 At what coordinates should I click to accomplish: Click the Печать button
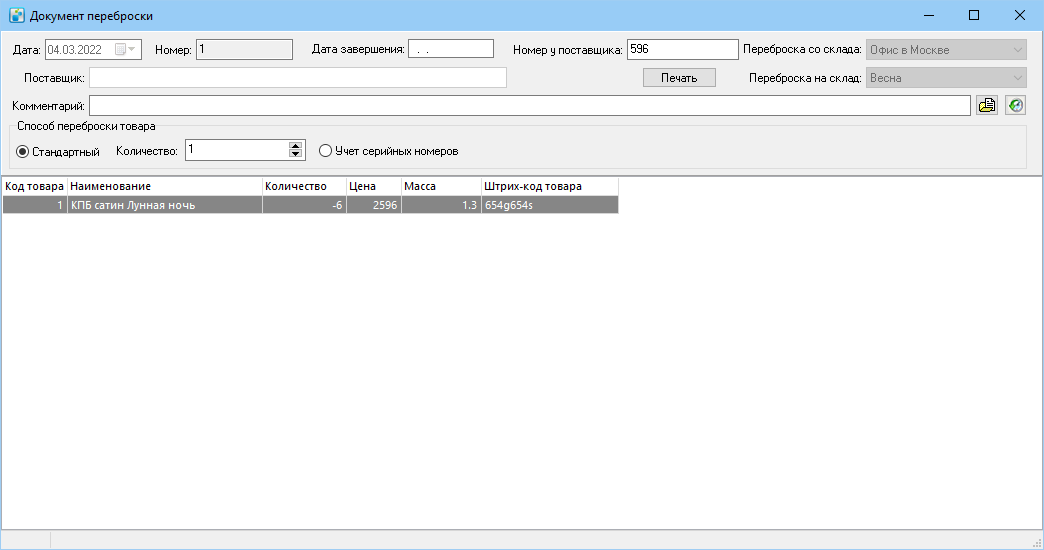point(679,78)
